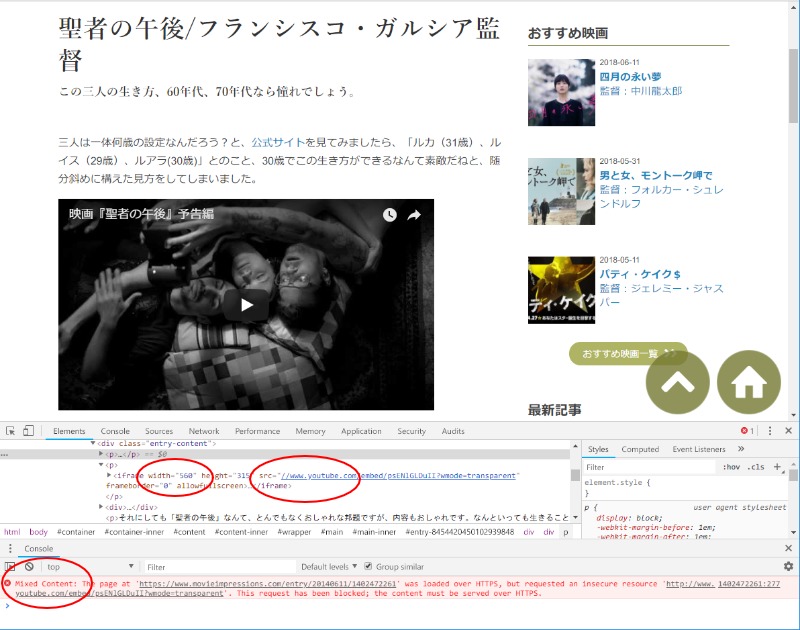The height and width of the screenshot is (630, 800).
Task: Open the Sources tab
Action: [x=159, y=431]
